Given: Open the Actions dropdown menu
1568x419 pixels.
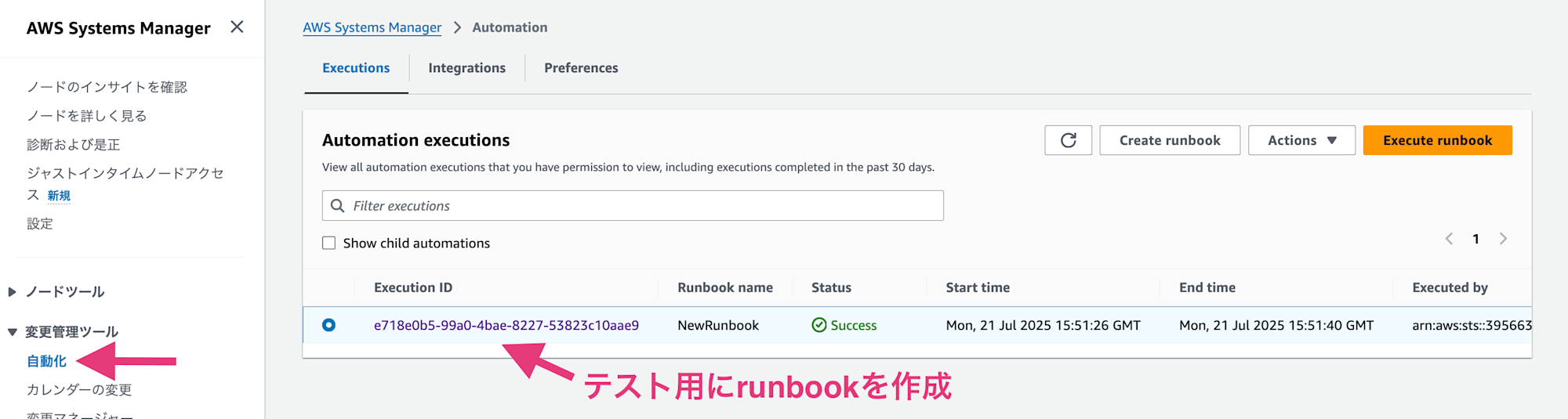Looking at the screenshot, I should point(1301,140).
